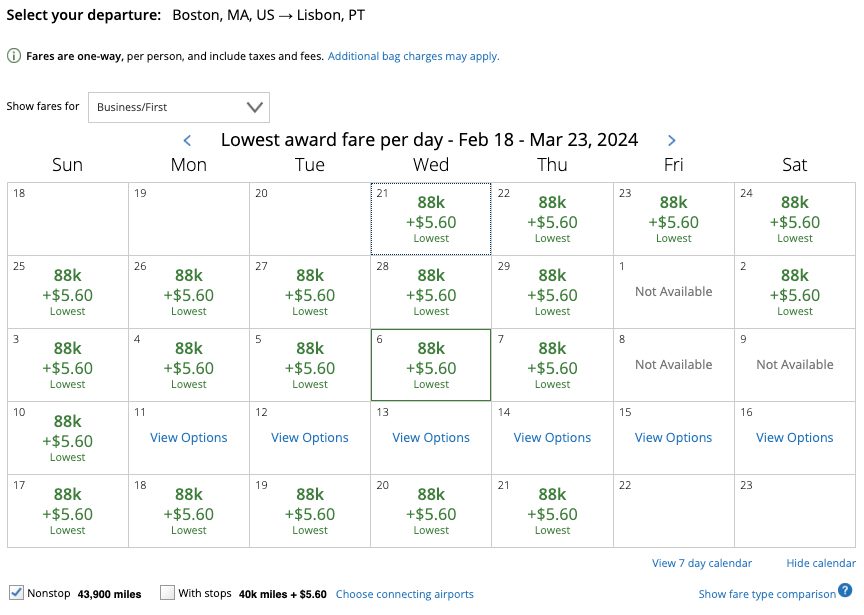Hide the award calendar
Image resolution: width=864 pixels, height=615 pixels.
point(820,563)
